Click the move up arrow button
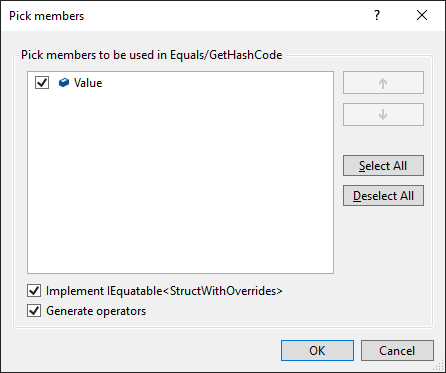Image resolution: width=446 pixels, height=373 pixels. coord(383,83)
